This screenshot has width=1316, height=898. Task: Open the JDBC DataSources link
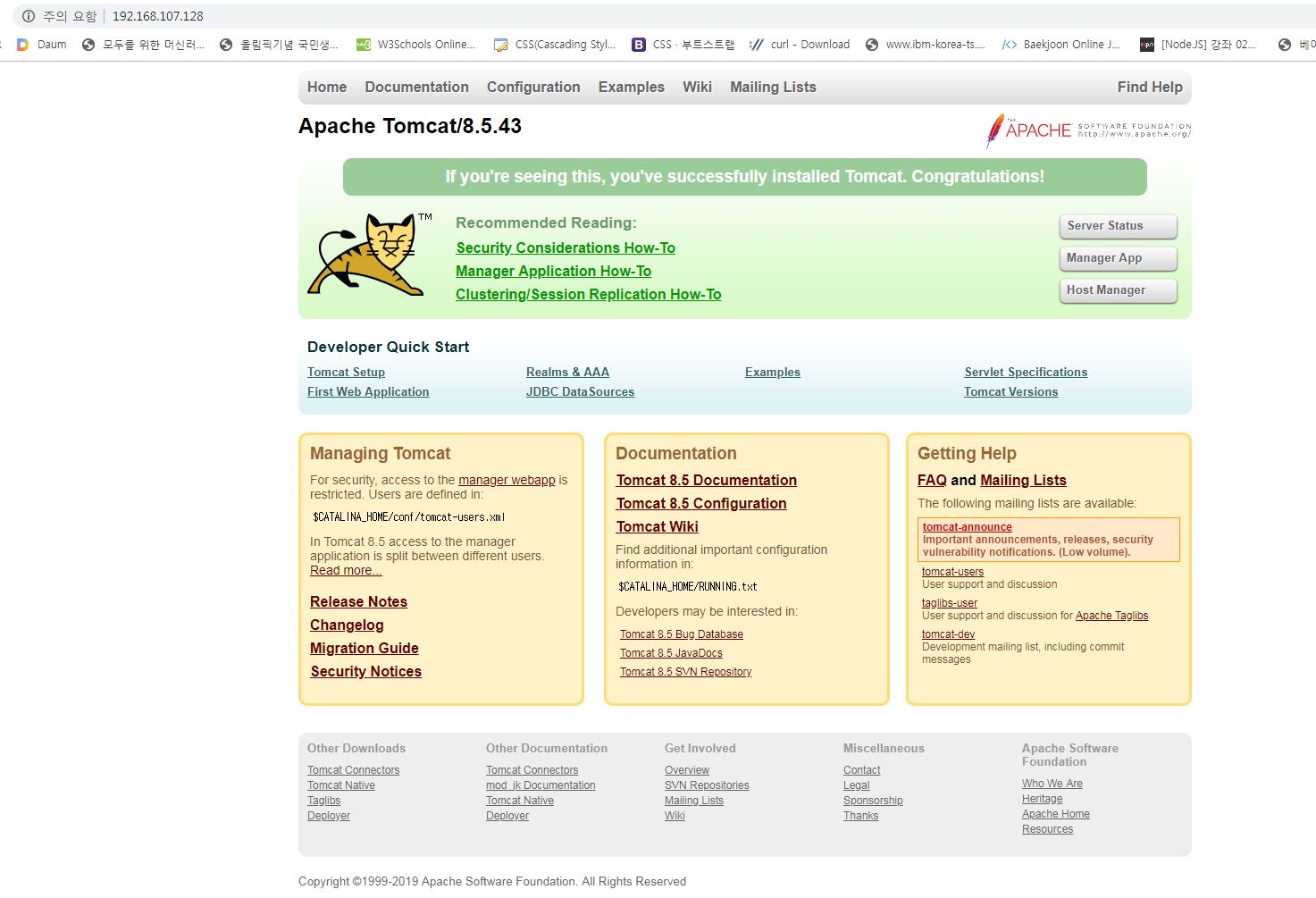coord(580,392)
